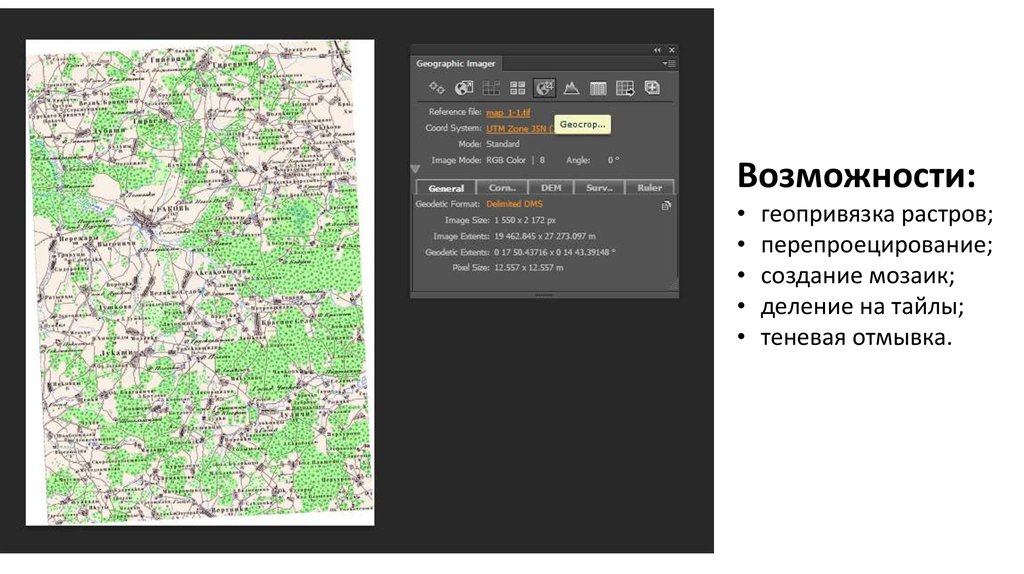The image size is (1024, 574).
Task: Copy info using the copy icon
Action: [666, 205]
